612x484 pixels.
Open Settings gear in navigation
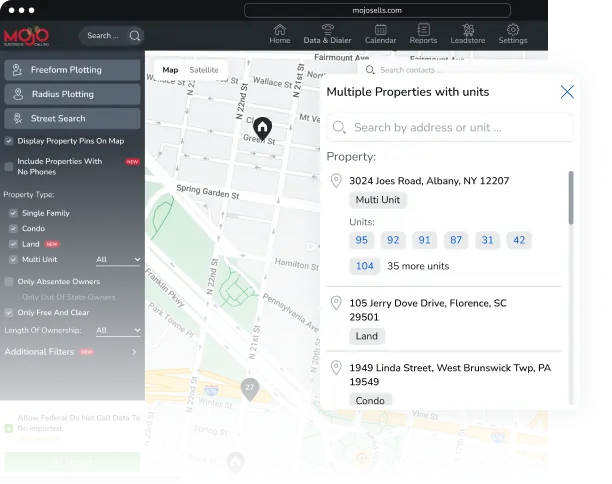tap(513, 34)
